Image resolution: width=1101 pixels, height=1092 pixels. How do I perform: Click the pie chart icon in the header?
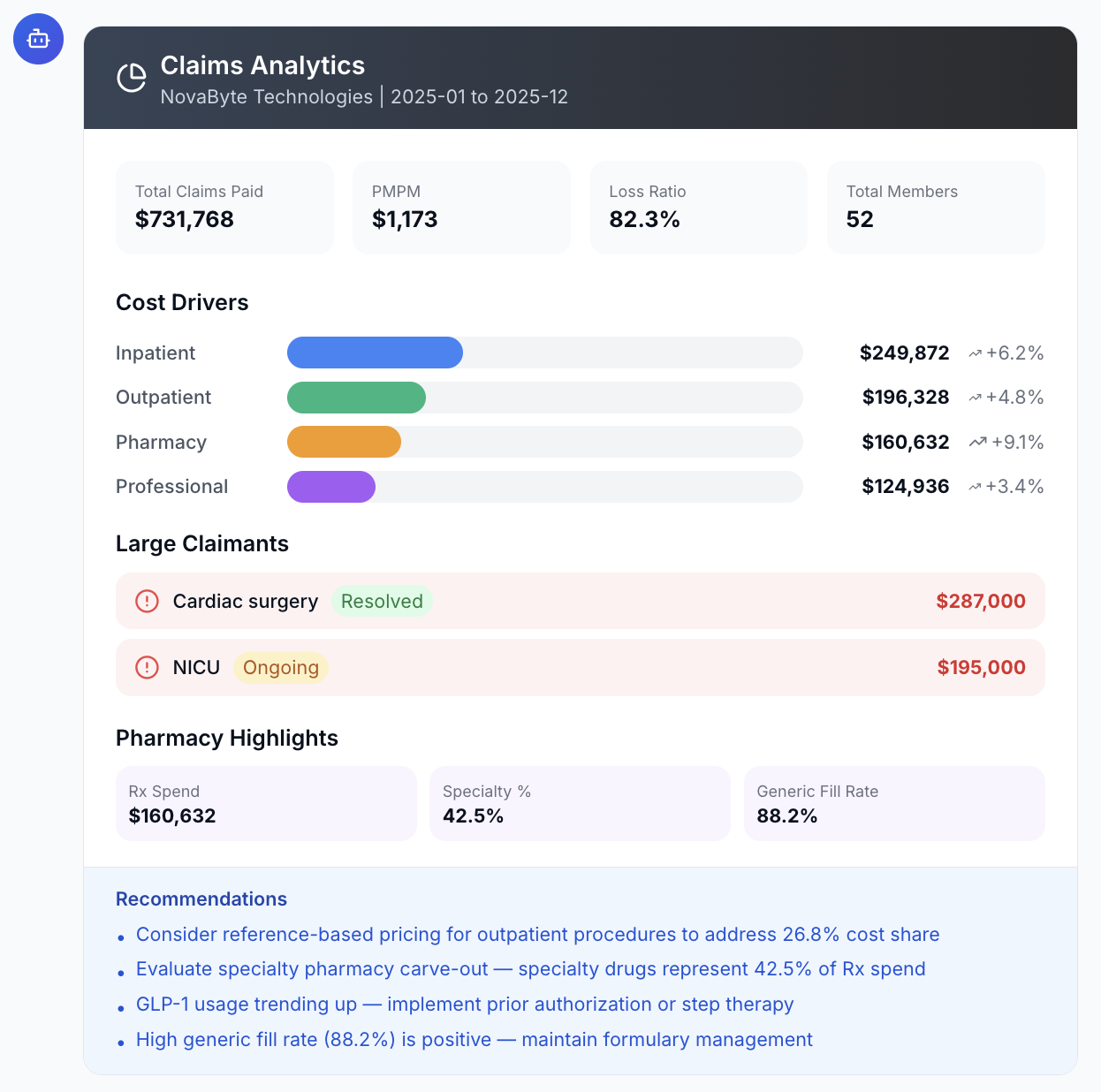[131, 78]
